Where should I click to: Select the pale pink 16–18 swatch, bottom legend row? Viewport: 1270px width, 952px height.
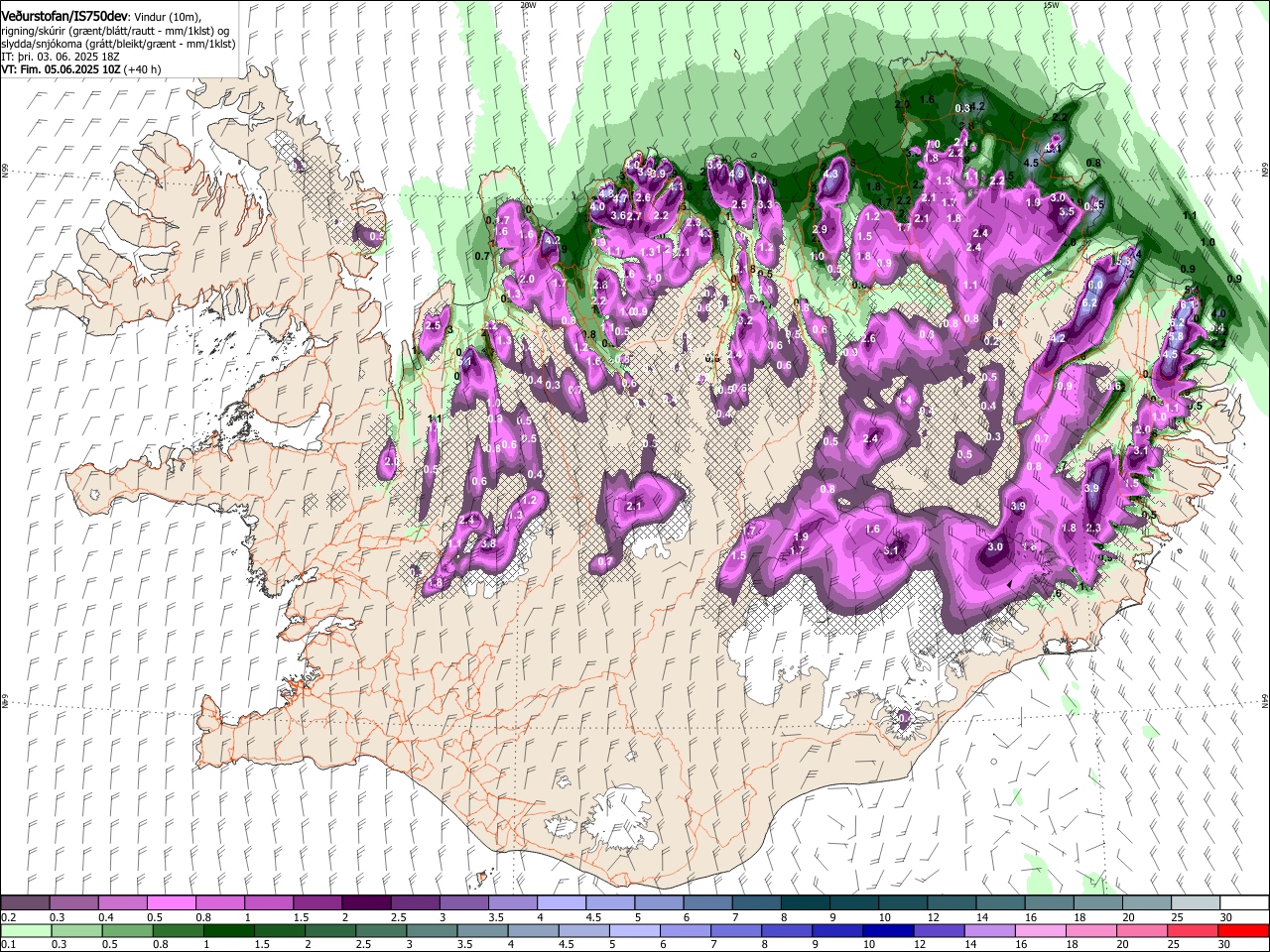pos(1039,930)
